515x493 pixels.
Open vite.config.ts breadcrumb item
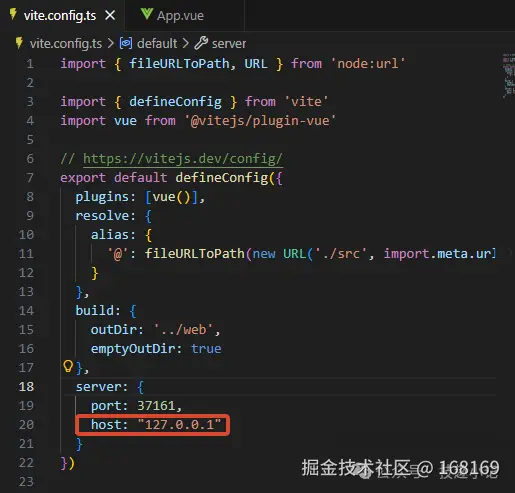(x=66, y=43)
